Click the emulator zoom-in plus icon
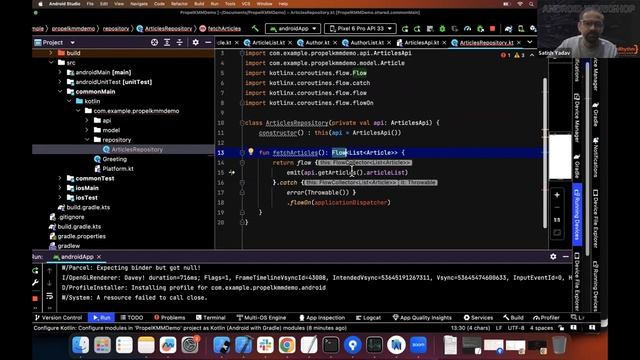This screenshot has height=360, width=640. pyautogui.click(x=557, y=195)
